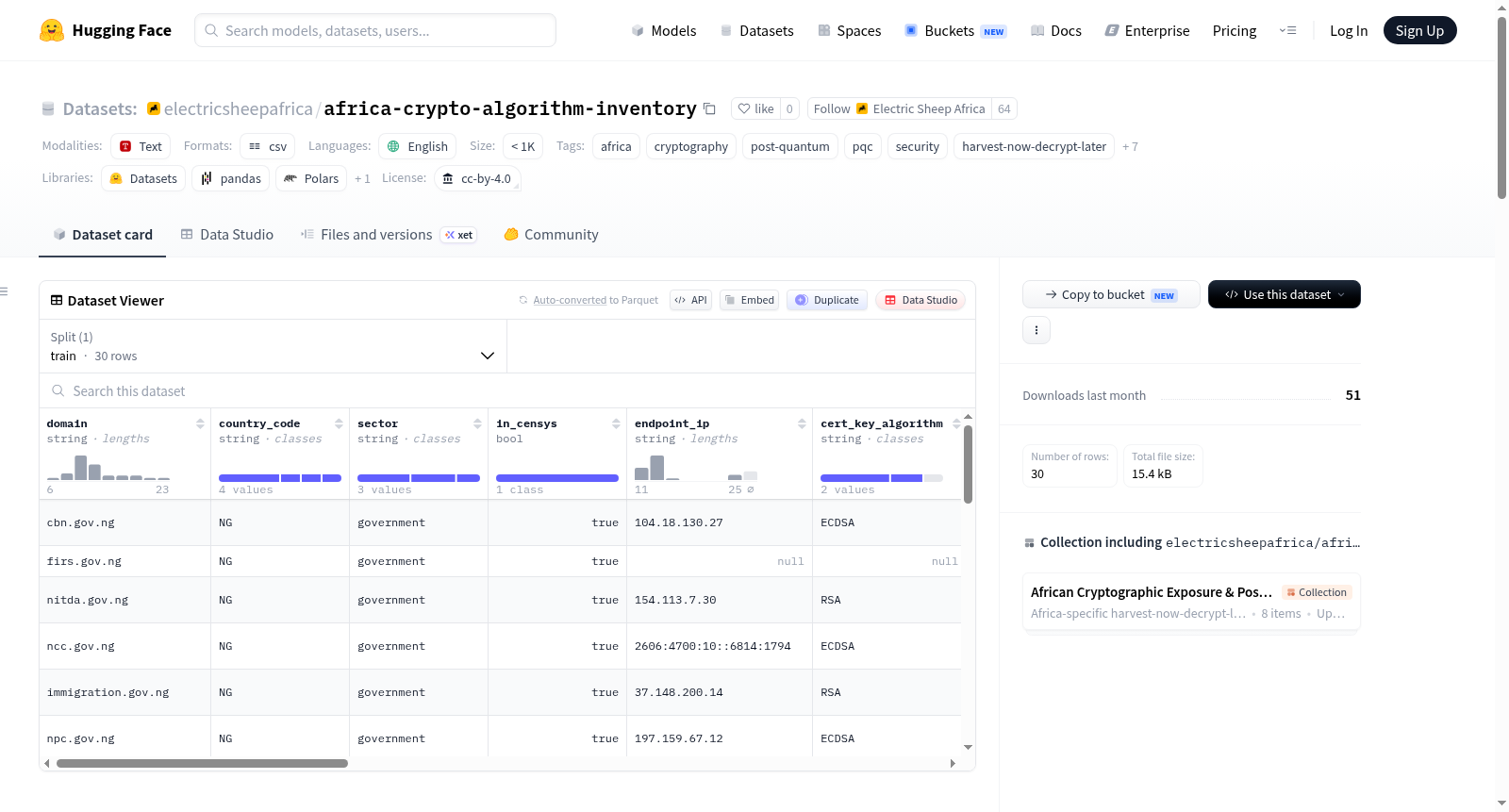Image resolution: width=1509 pixels, height=812 pixels.
Task: Click the Sign Up button
Action: click(x=1419, y=30)
